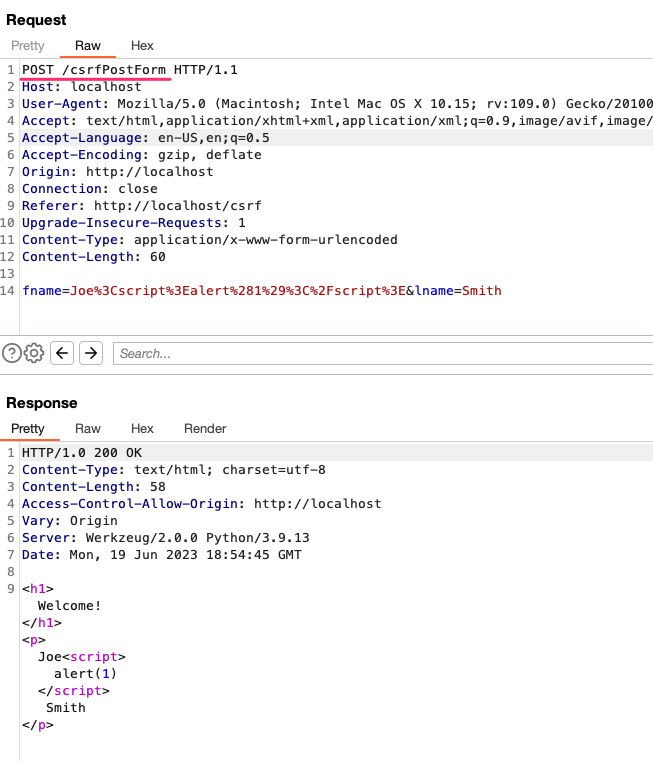Click the opening h1 tag in response
The width and height of the screenshot is (653, 761).
click(x=38, y=589)
